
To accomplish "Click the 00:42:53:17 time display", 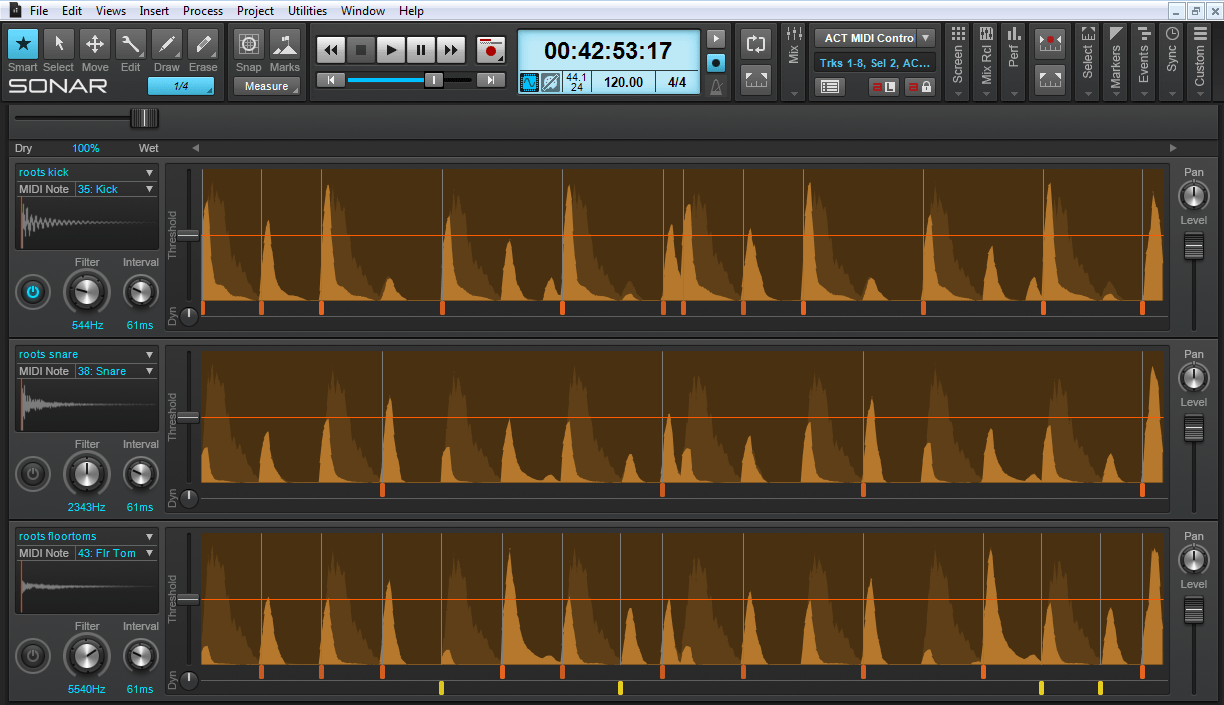I will (608, 50).
